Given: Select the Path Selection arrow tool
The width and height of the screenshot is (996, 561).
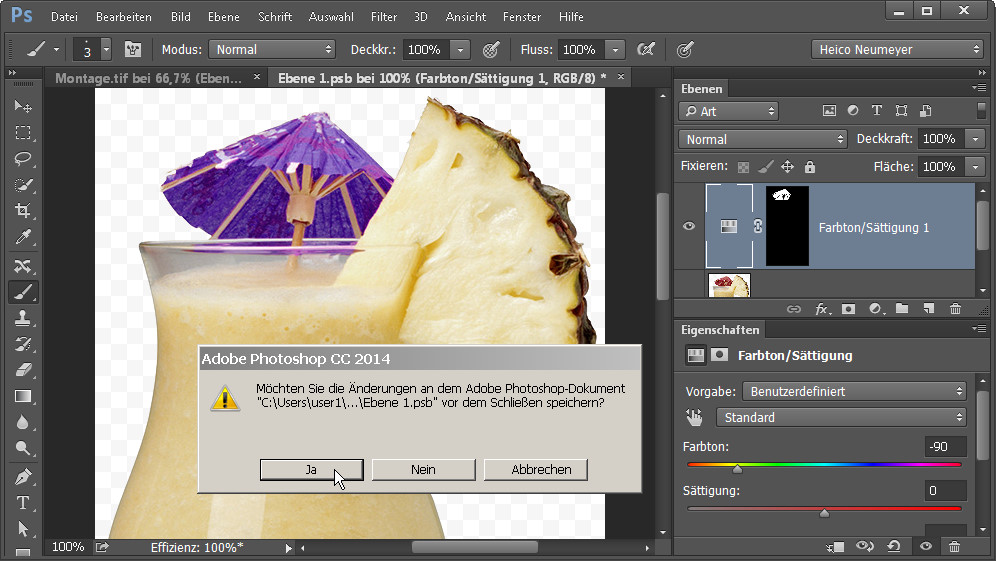Looking at the screenshot, I should point(23,529).
